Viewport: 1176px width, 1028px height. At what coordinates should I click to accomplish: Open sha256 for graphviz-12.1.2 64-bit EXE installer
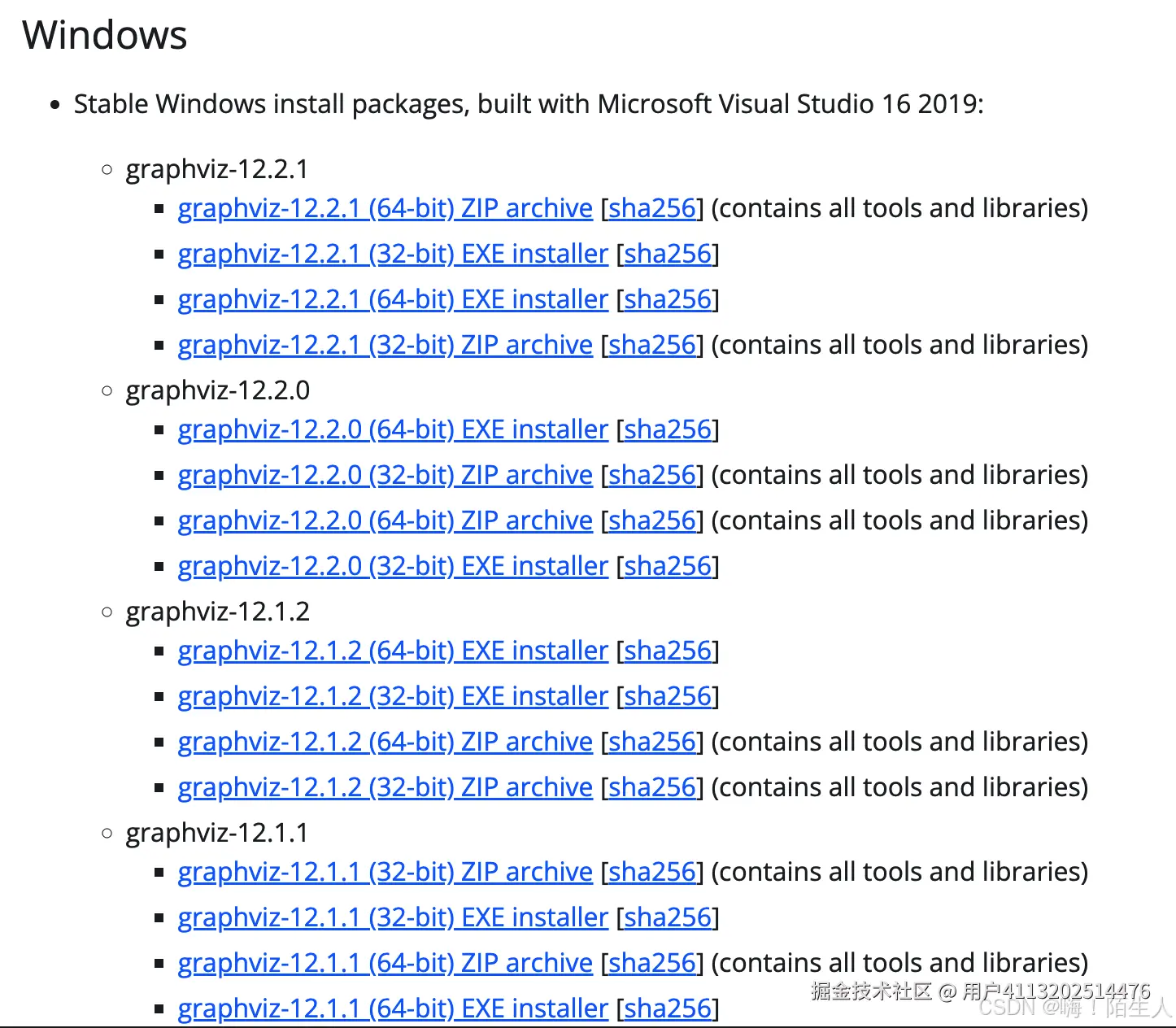[668, 651]
